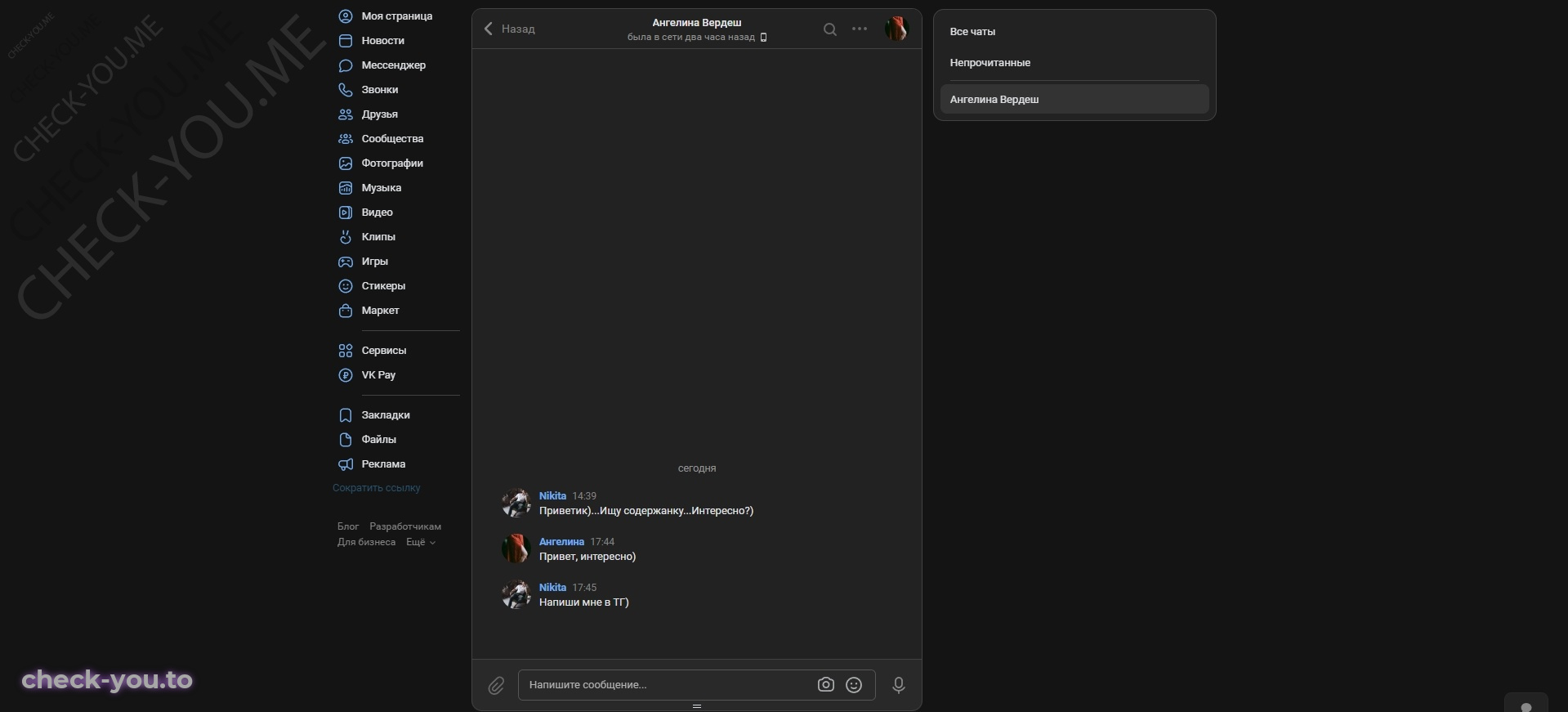Select the message Приветик)...Ищу содержанку...Интересно?)

(646, 511)
